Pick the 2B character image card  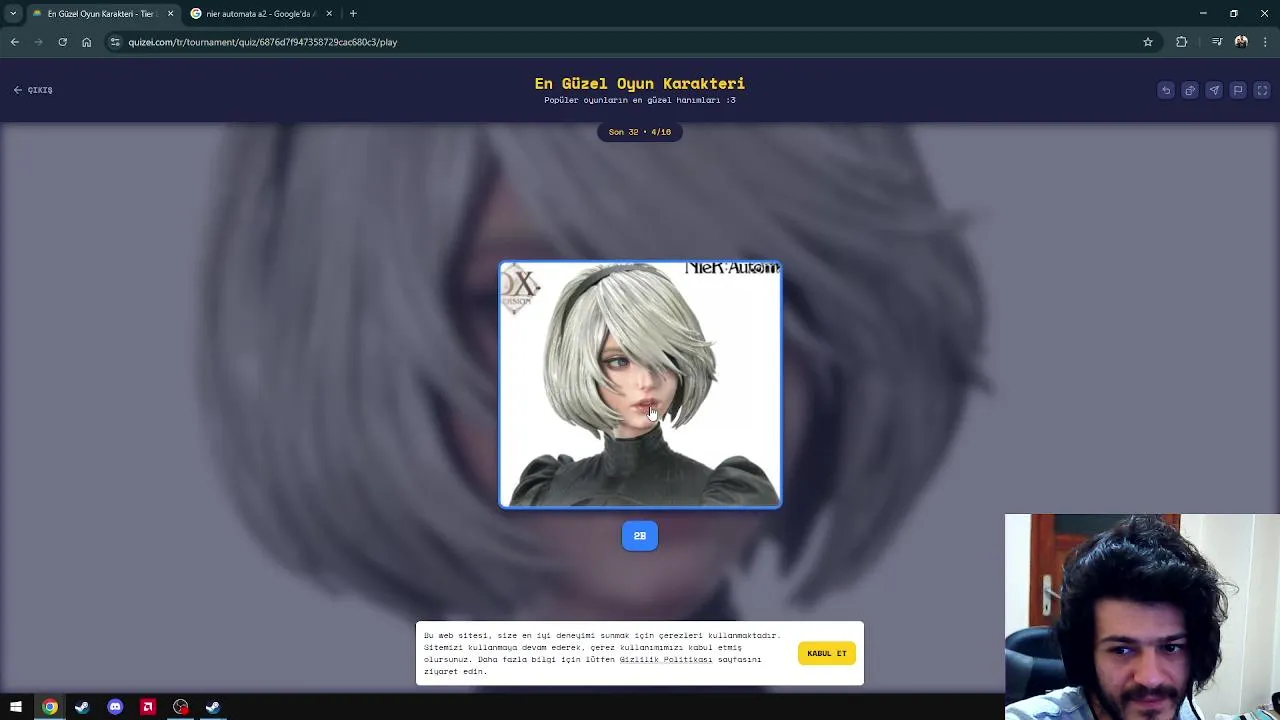[x=640, y=385]
